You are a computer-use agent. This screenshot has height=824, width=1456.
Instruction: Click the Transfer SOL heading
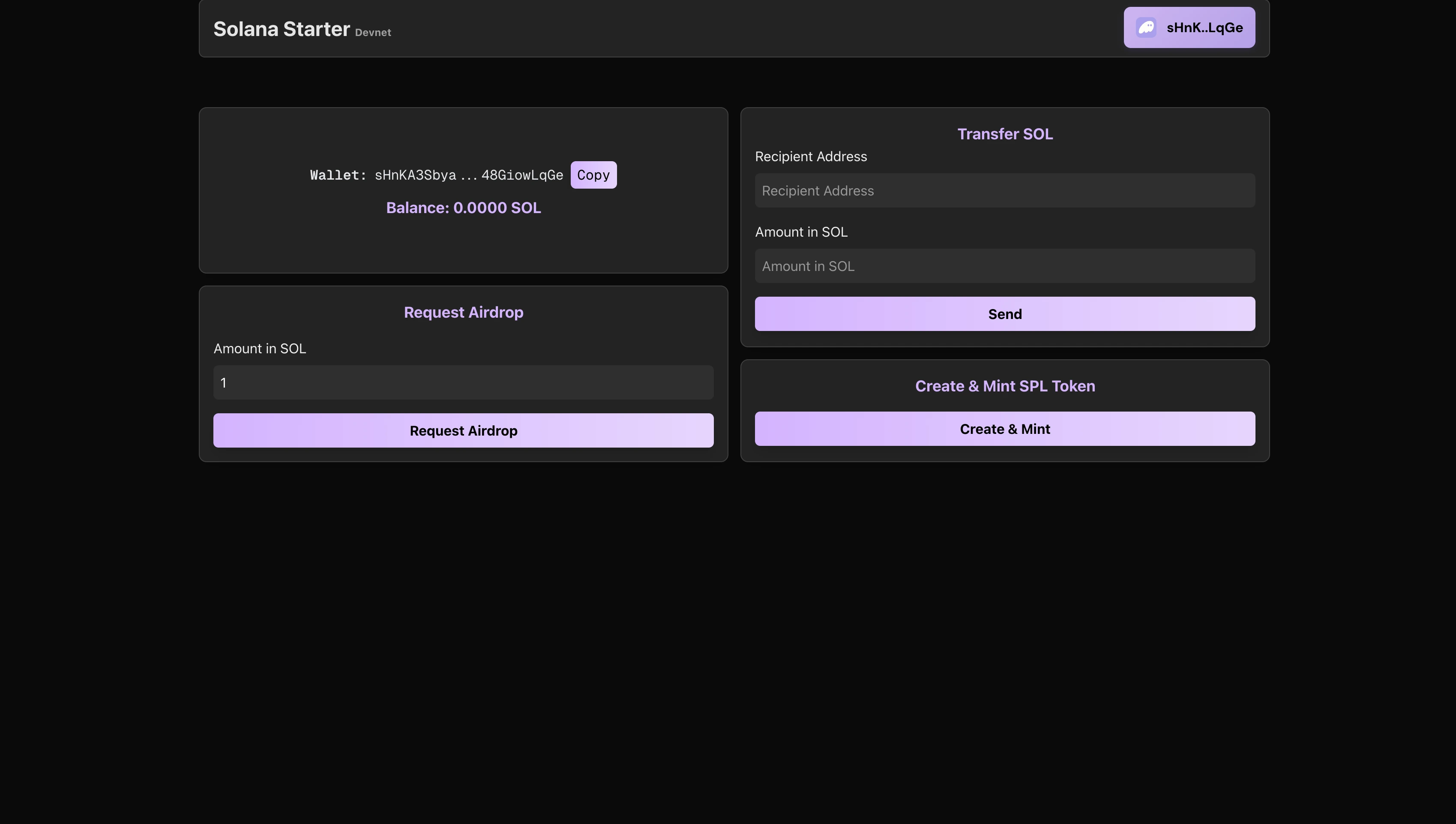(x=1004, y=134)
